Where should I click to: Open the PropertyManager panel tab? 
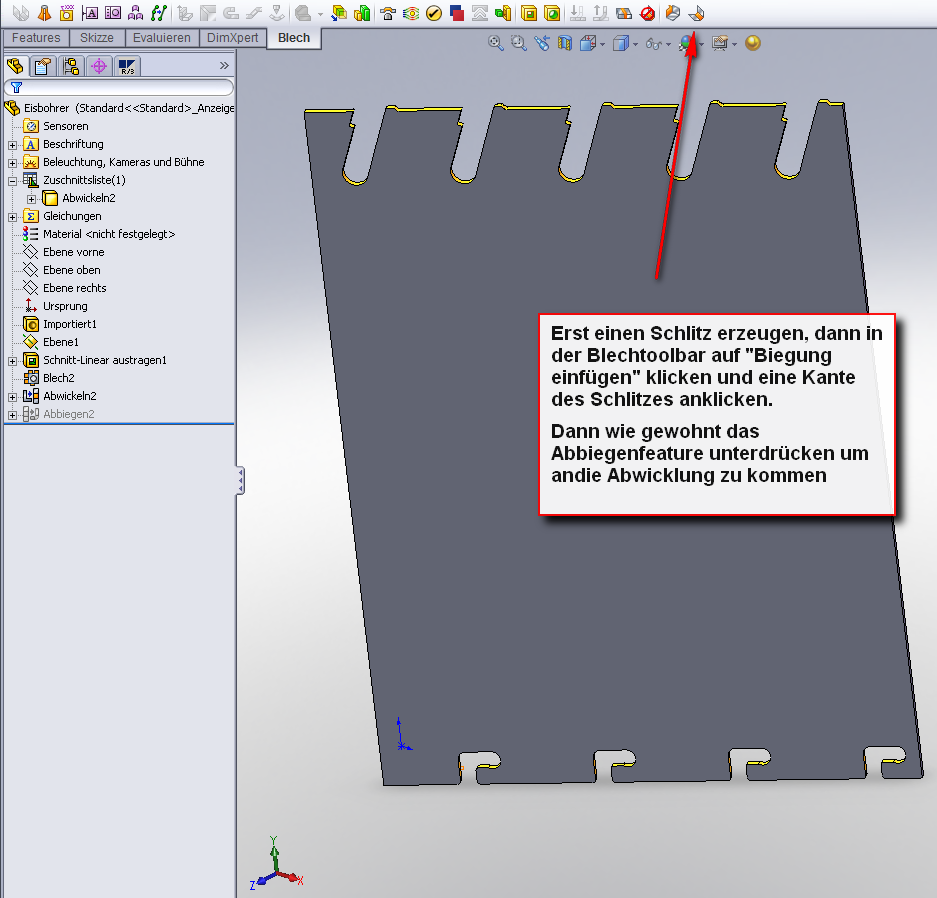[42, 66]
